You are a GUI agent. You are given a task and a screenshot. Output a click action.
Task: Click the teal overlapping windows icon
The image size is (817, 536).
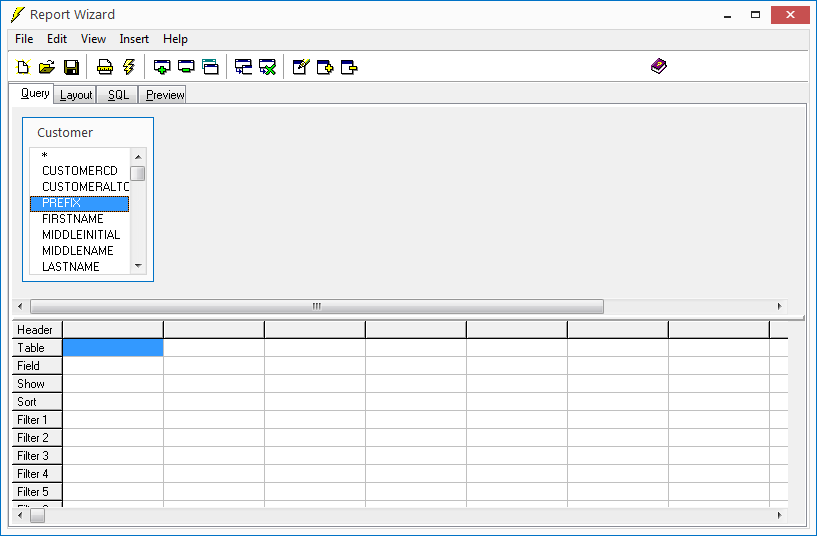click(211, 67)
